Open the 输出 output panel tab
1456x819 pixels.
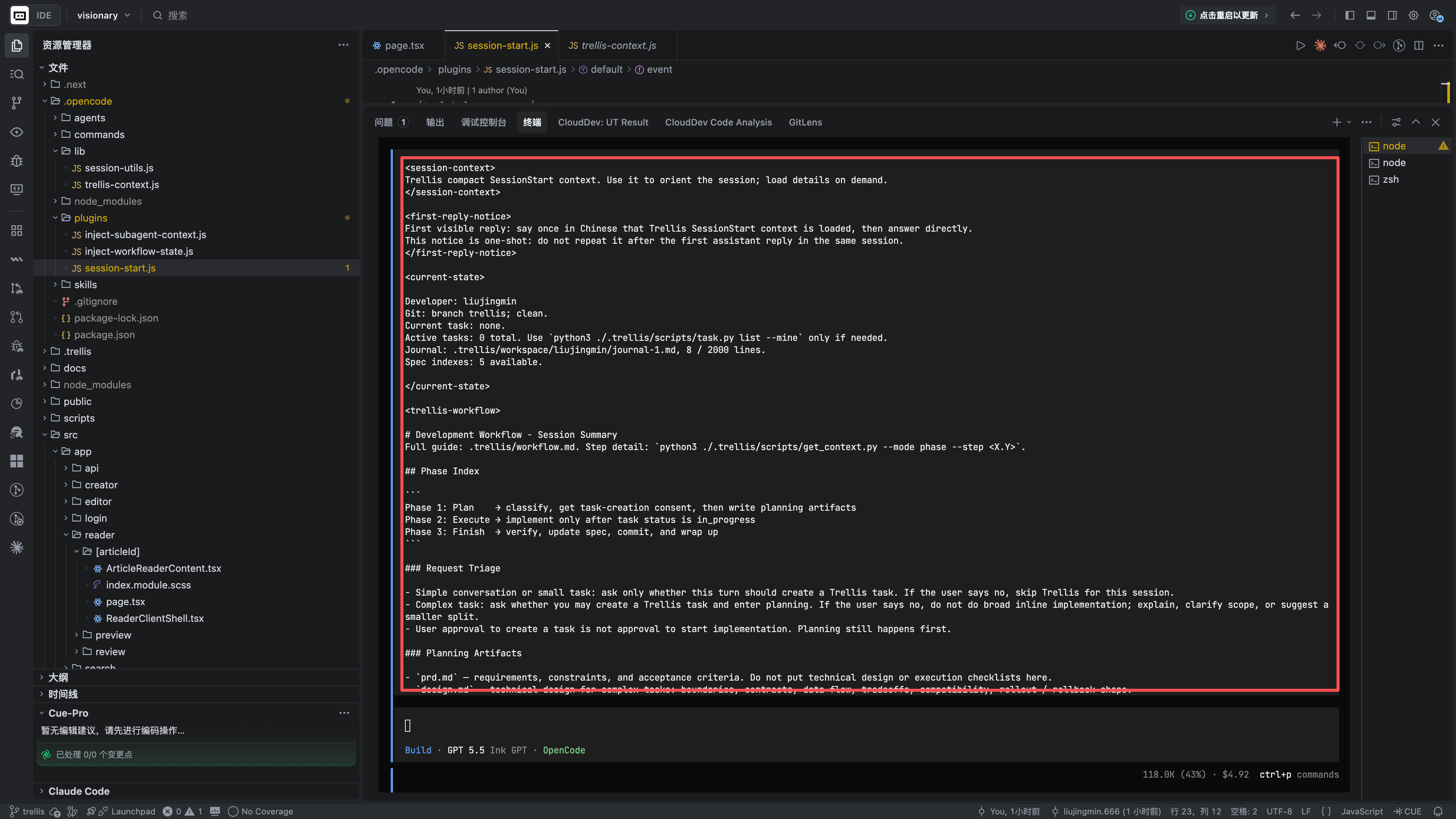pos(435,122)
